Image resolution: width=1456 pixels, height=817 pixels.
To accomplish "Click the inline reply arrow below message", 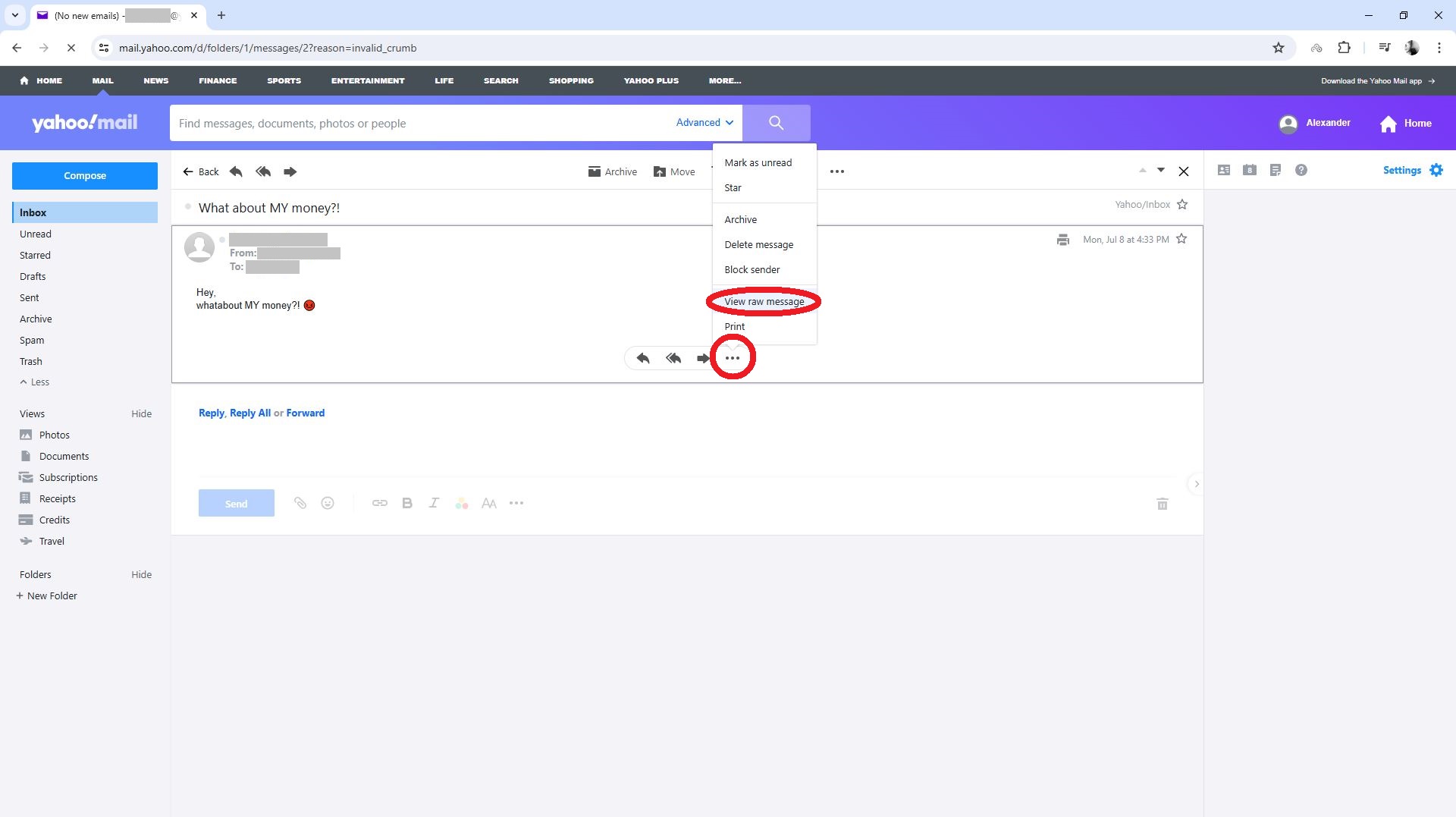I will (643, 358).
